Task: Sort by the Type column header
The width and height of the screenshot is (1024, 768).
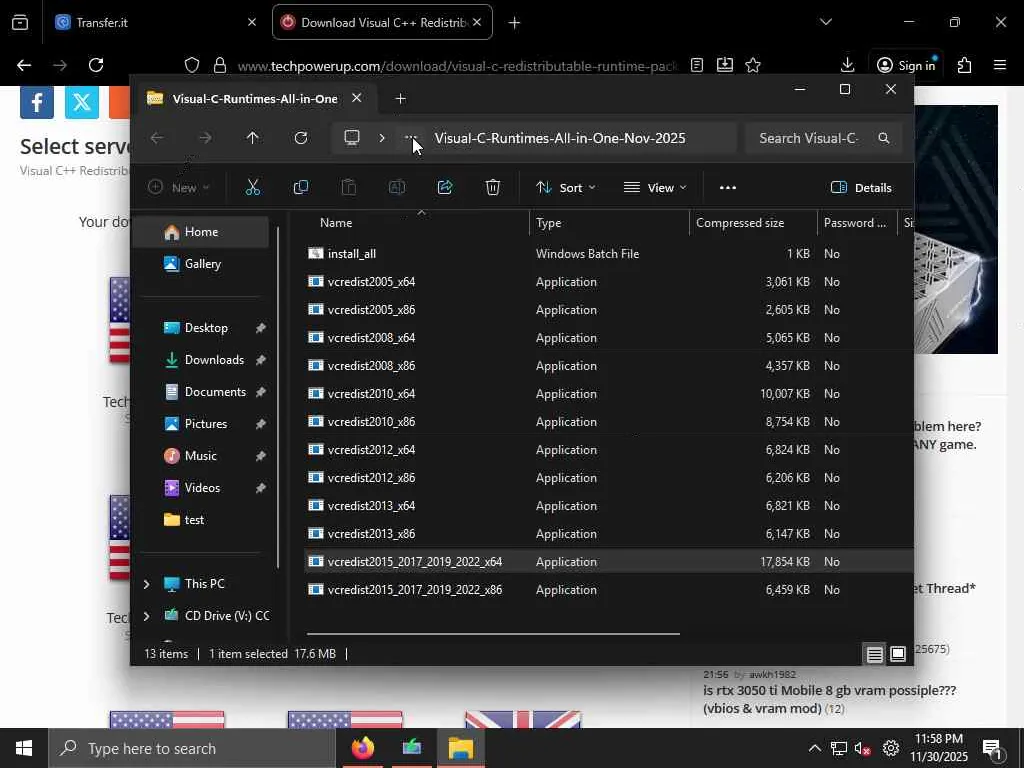Action: pos(549,223)
